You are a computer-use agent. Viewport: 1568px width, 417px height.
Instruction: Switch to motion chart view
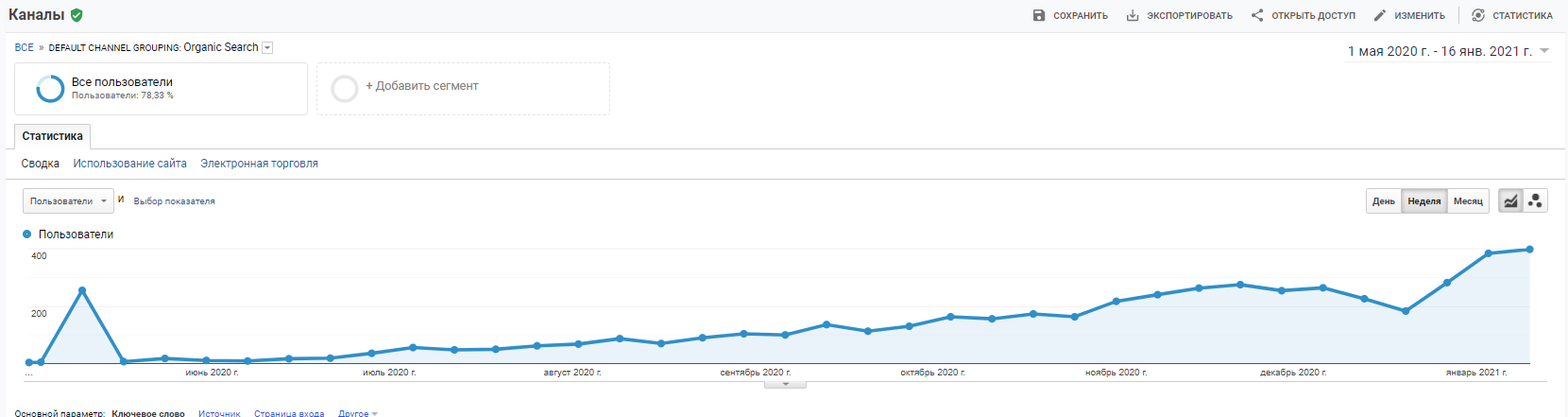[1535, 200]
